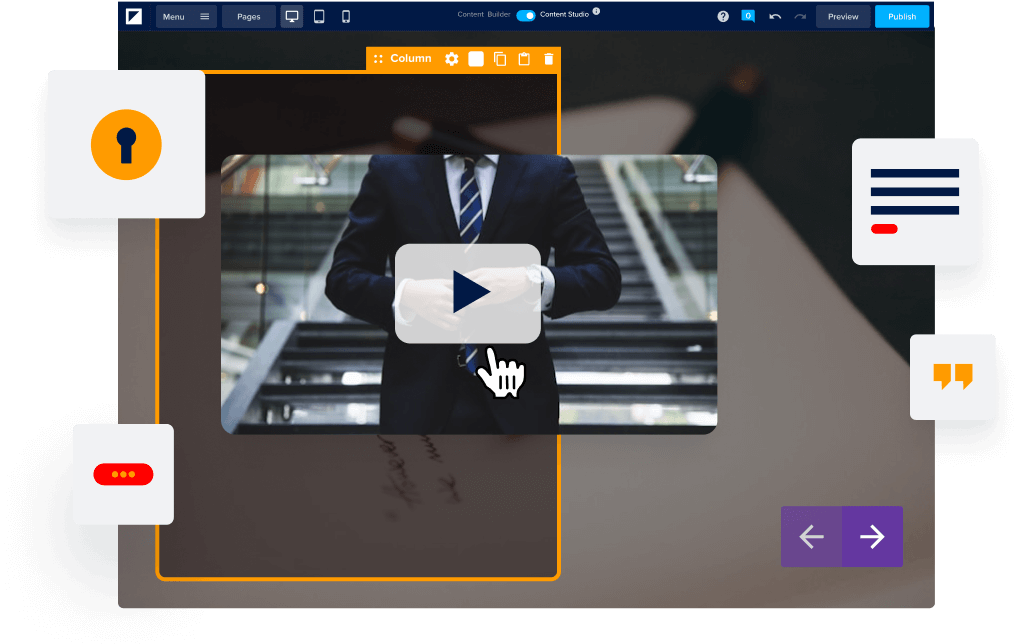Switch to tablet preview mode
This screenshot has width=1019, height=644.
tap(319, 17)
